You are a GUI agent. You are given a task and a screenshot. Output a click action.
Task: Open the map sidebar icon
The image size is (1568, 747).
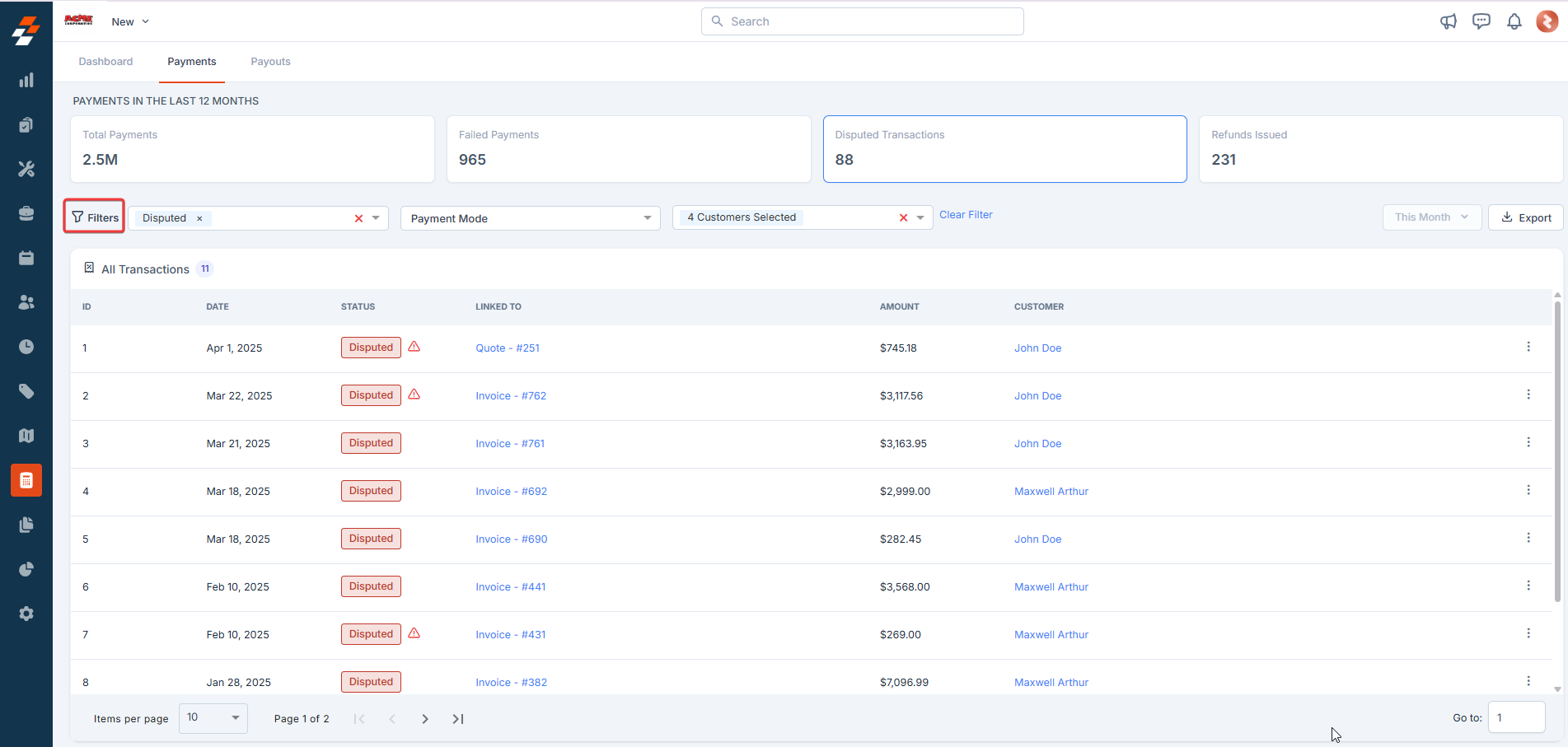pyautogui.click(x=26, y=436)
